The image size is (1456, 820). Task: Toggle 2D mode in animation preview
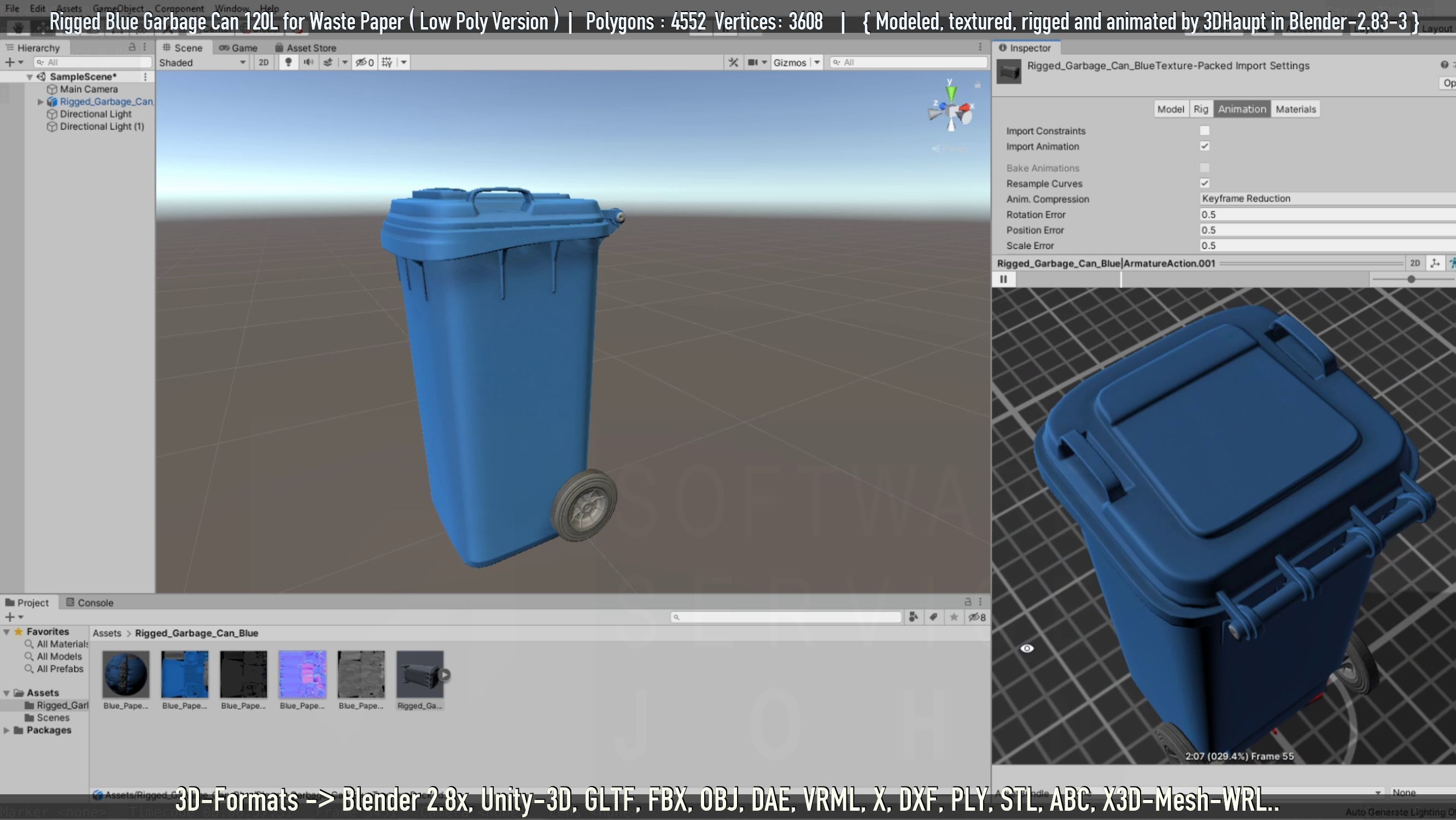click(x=1415, y=263)
